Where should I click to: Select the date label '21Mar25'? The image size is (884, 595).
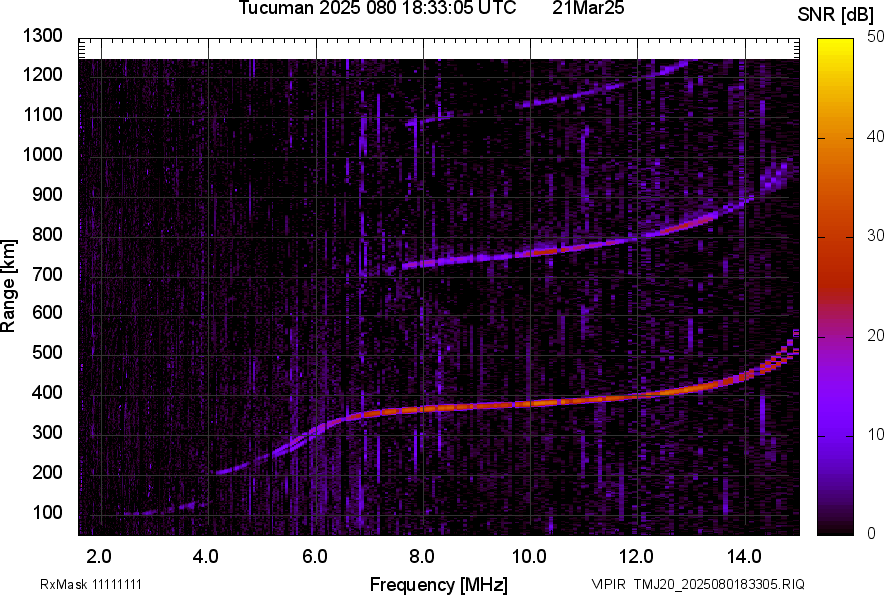pyautogui.click(x=588, y=8)
